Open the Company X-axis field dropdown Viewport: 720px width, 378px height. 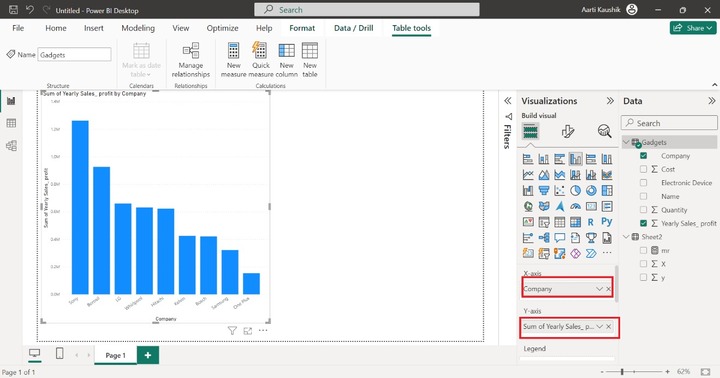599,289
